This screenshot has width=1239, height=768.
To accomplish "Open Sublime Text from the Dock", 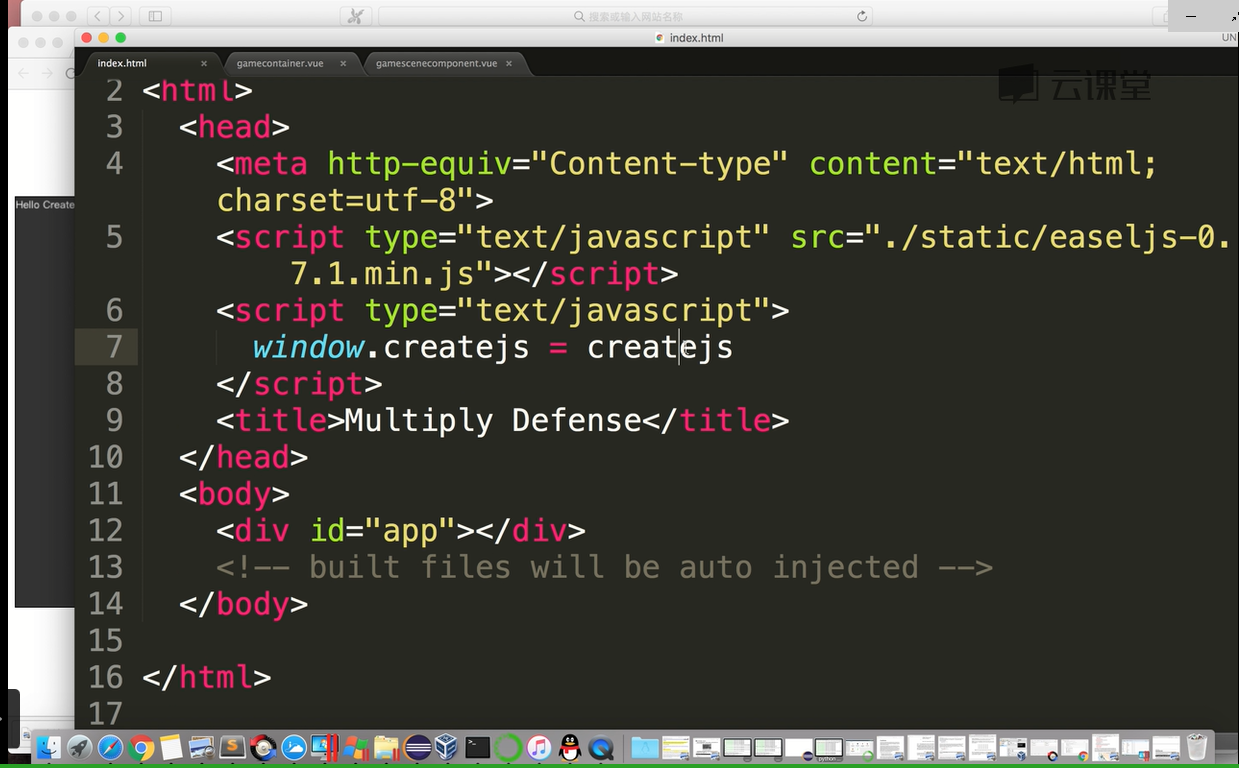I will click(232, 747).
